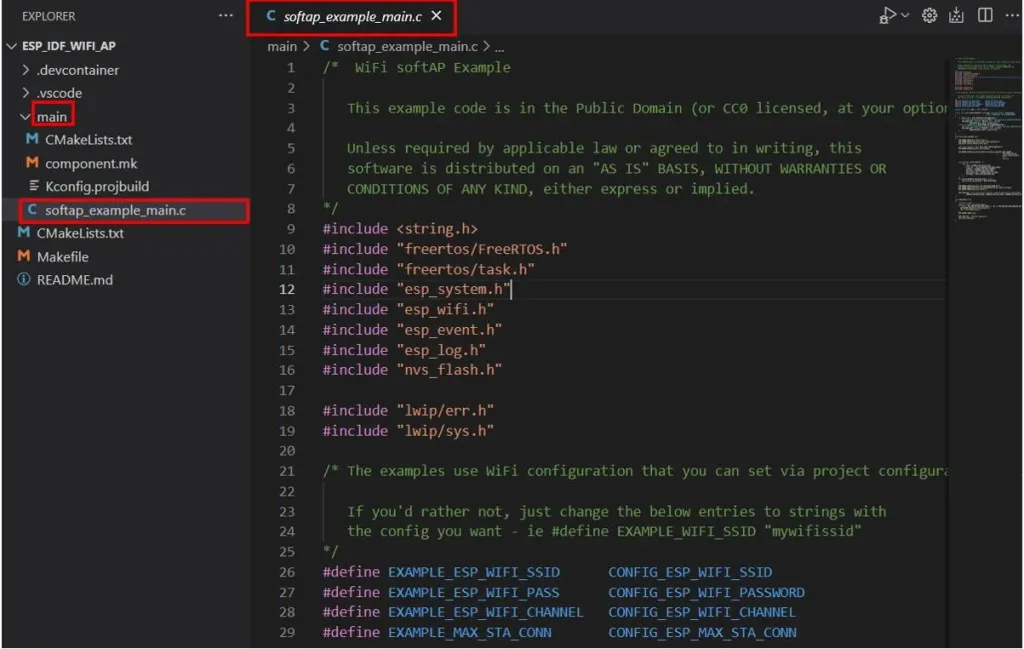Click the download/flash icon in editor toolbar
Screen dimensions: 1024x649
[x=957, y=15]
